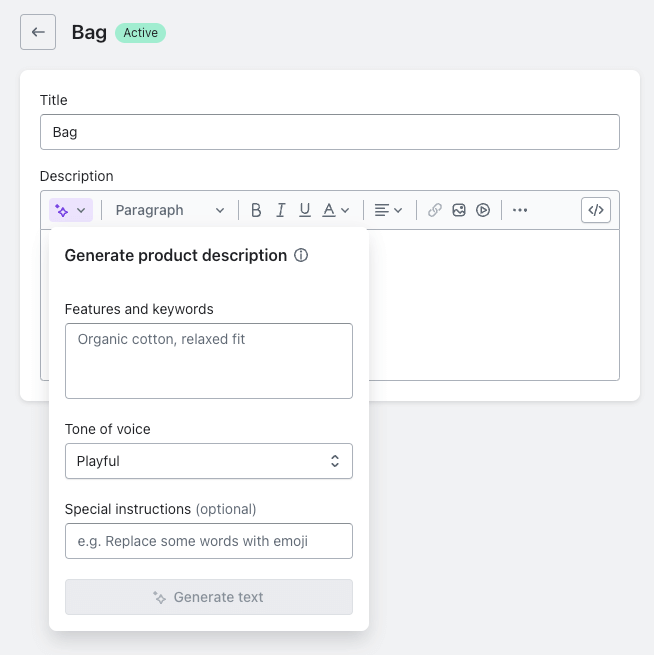Open the Paragraph style dropdown
The image size is (654, 655).
point(169,210)
